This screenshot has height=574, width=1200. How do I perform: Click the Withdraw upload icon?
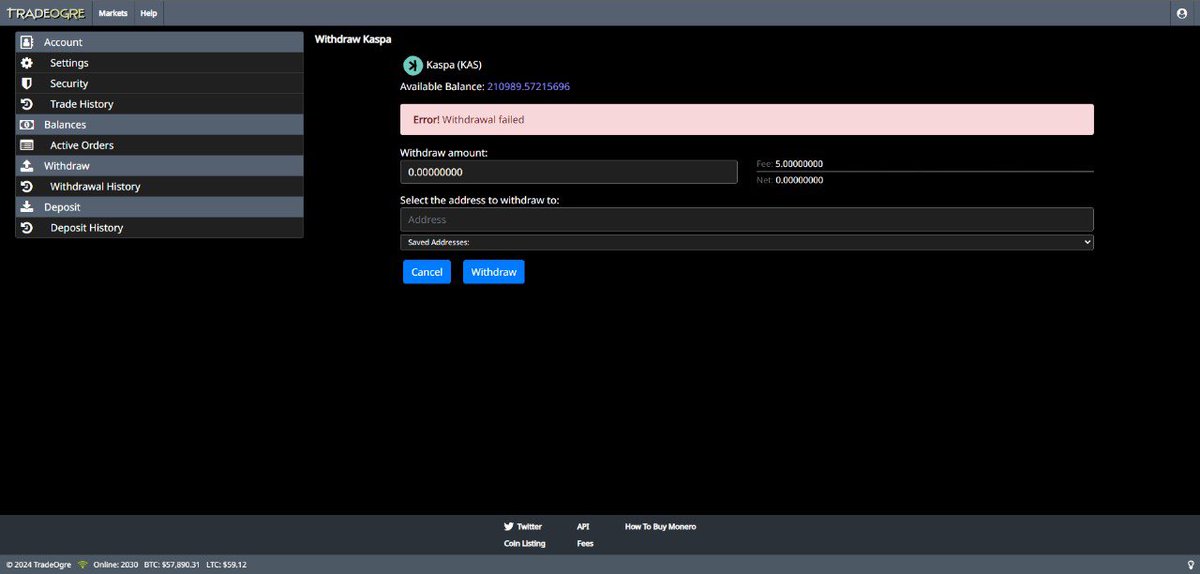point(27,166)
